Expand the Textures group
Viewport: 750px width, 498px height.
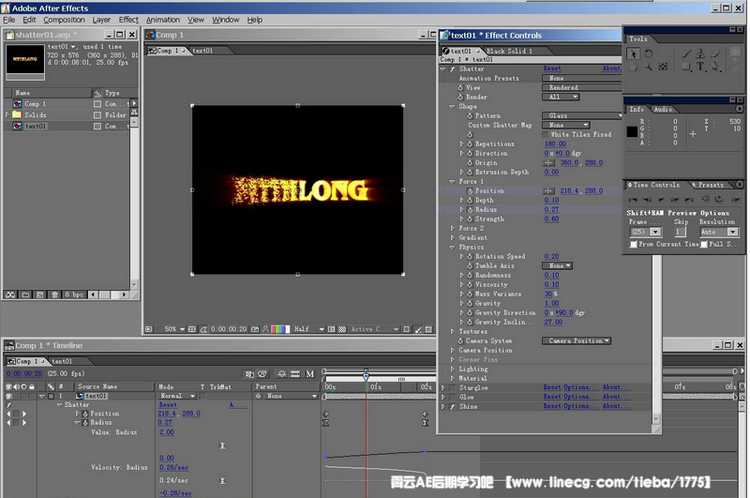pyautogui.click(x=452, y=332)
